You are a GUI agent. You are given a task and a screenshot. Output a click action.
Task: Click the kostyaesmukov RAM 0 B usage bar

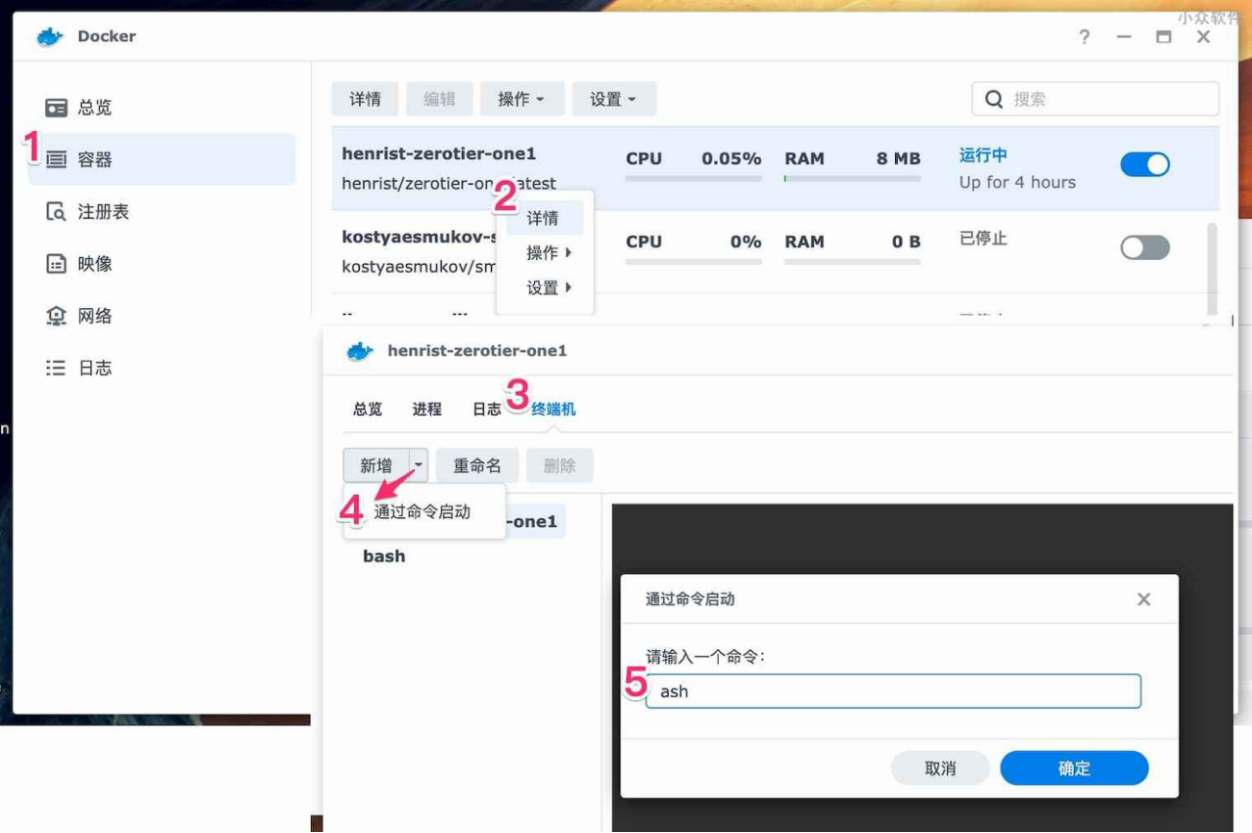852,262
